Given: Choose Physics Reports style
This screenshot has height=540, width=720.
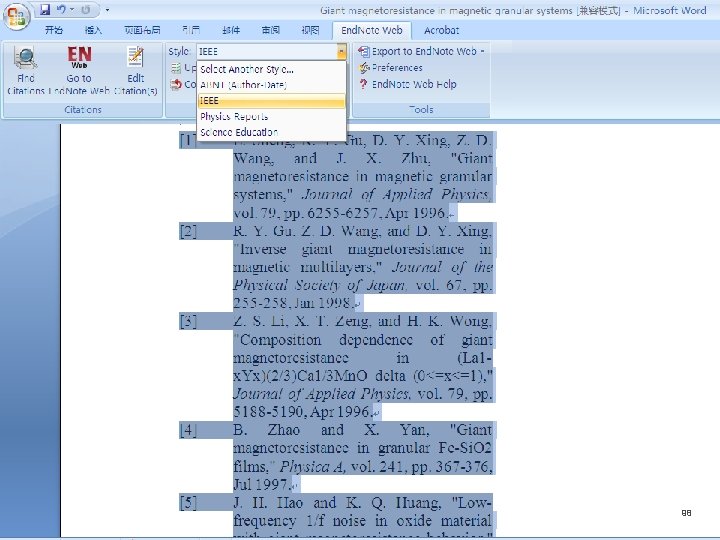Looking at the screenshot, I should [271, 116].
